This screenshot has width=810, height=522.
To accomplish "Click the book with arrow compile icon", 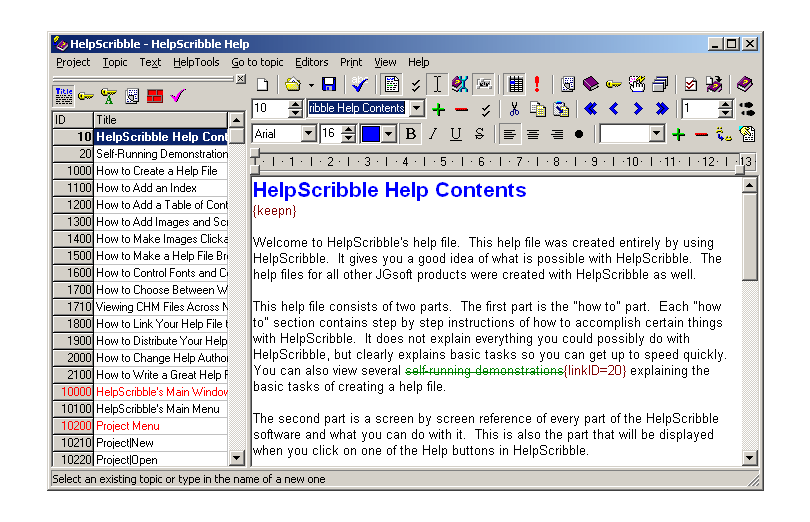I will (714, 84).
